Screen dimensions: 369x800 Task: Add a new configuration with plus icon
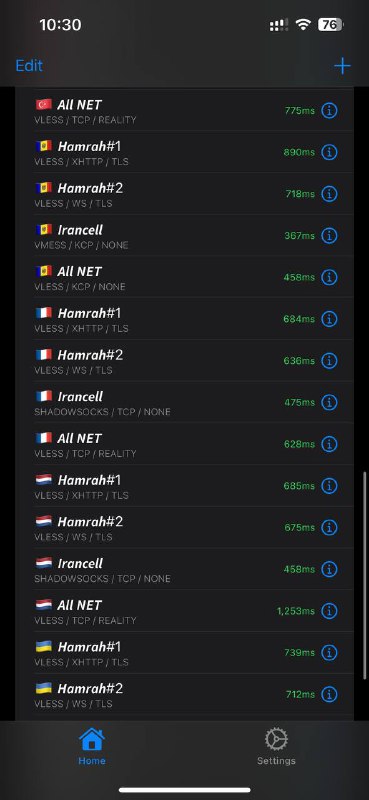[342, 66]
